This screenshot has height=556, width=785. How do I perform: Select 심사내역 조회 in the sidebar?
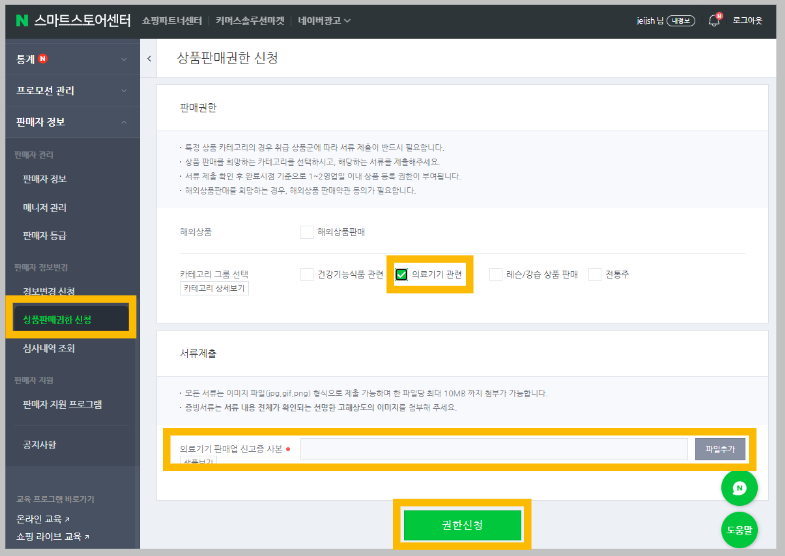pyautogui.click(x=49, y=348)
